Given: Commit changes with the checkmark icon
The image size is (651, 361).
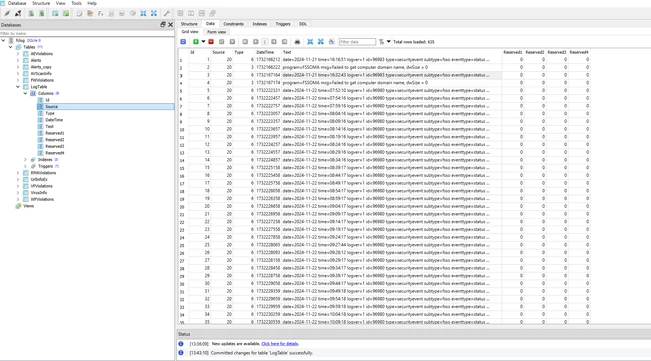Looking at the screenshot, I should [x=222, y=41].
